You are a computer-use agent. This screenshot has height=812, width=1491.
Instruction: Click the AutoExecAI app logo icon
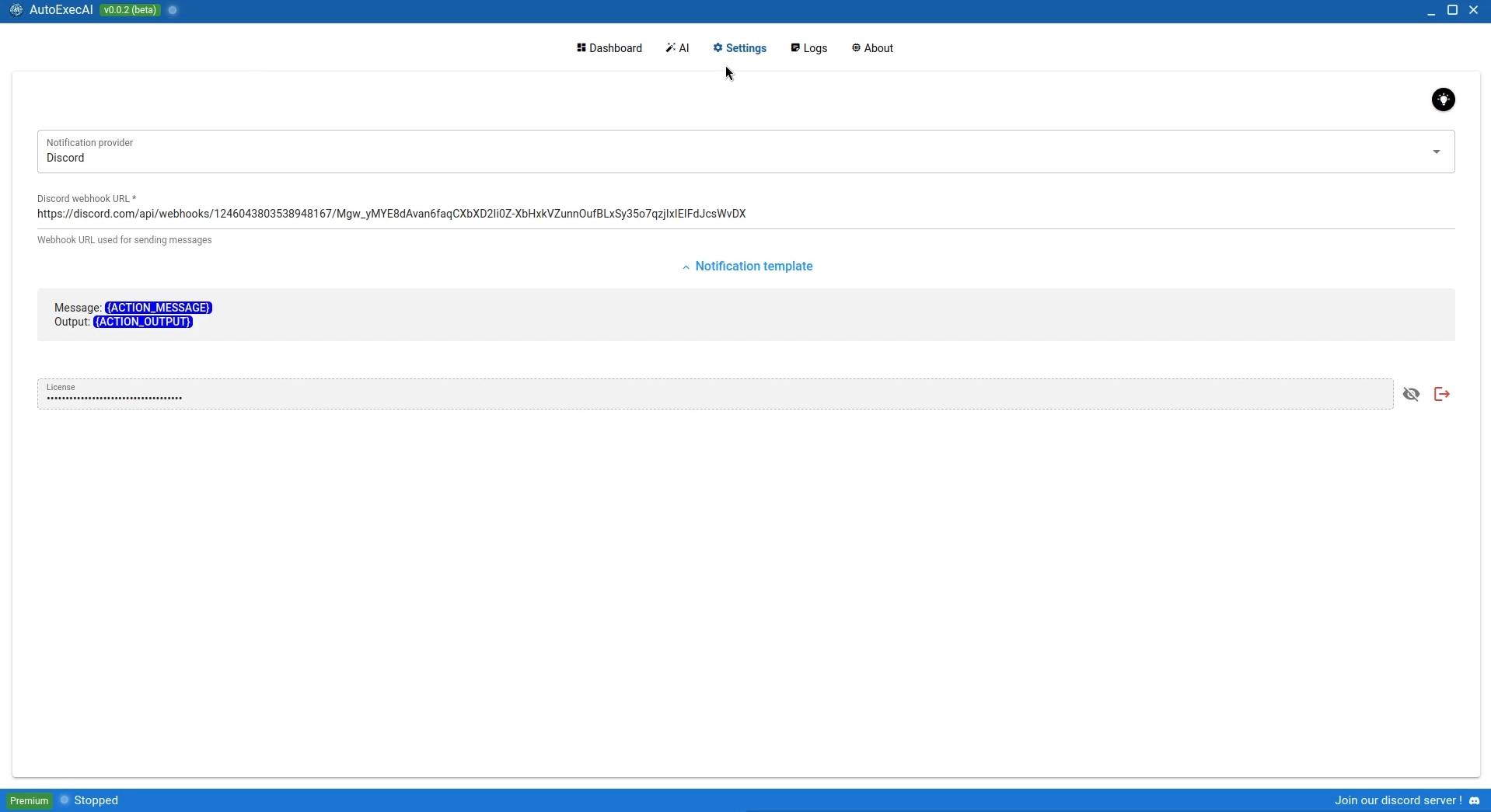click(16, 10)
